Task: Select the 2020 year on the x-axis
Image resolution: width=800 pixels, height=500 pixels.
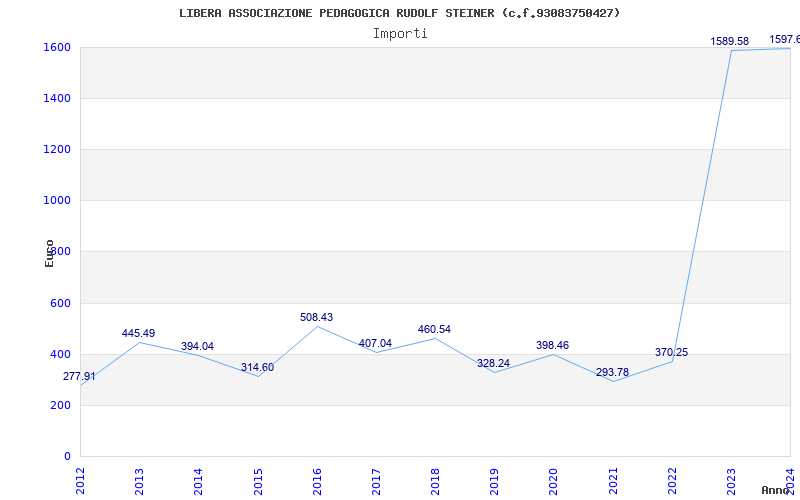Action: 553,480
